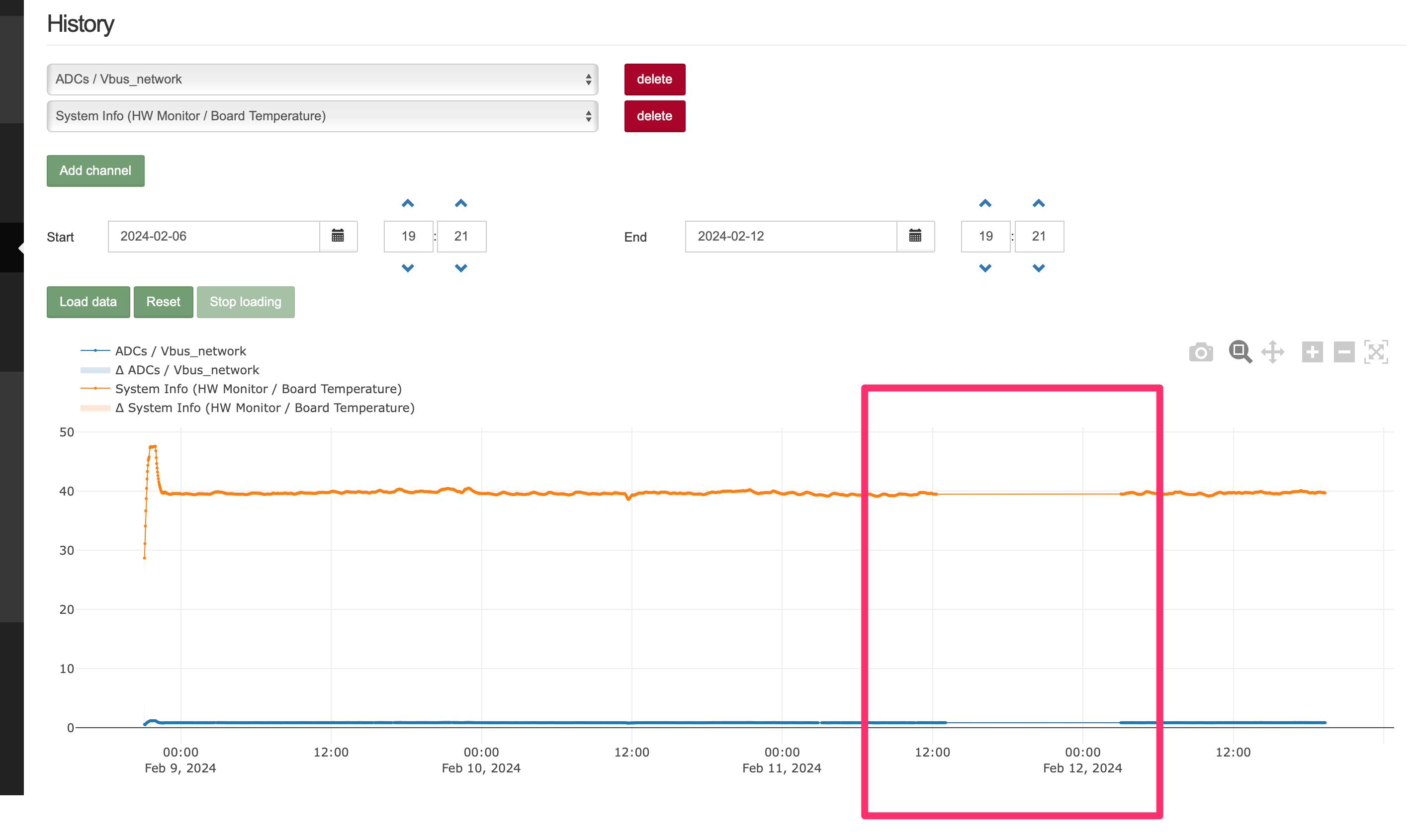Viewport: 1416px width, 840px height.
Task: Increase the End hour with up chevron
Action: click(x=985, y=203)
